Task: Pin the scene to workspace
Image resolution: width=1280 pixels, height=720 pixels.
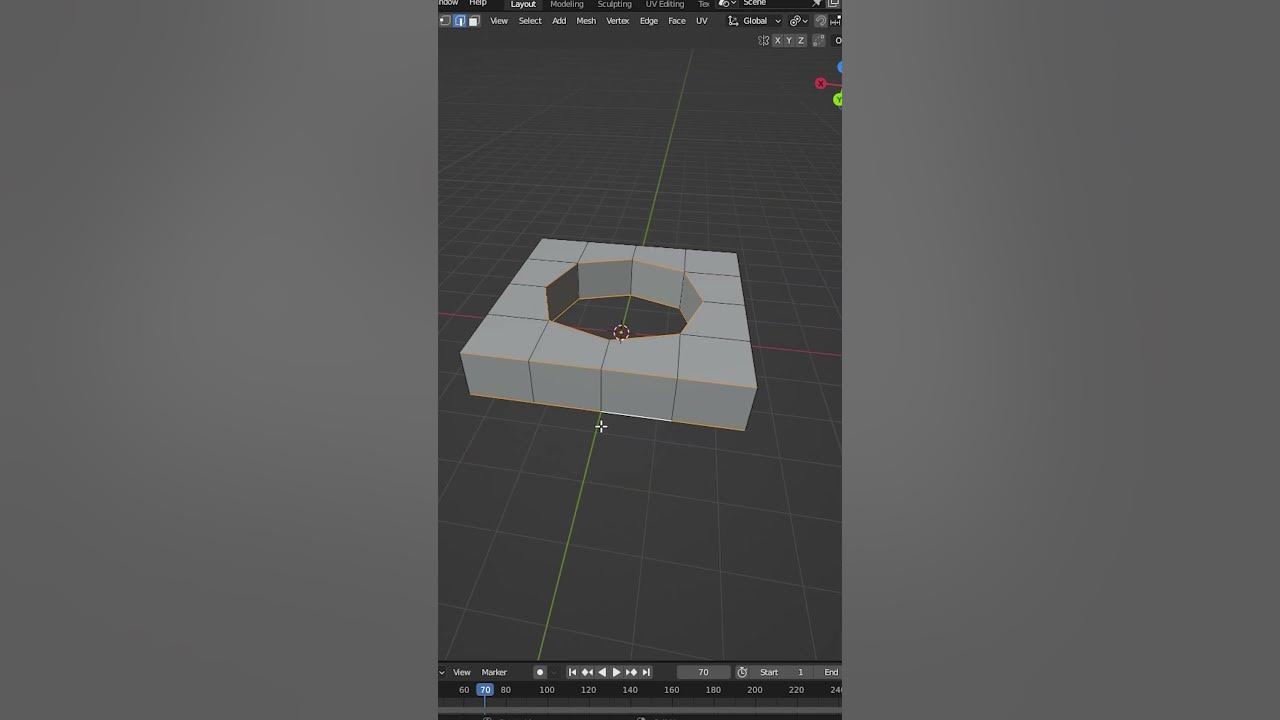Action: (x=816, y=4)
